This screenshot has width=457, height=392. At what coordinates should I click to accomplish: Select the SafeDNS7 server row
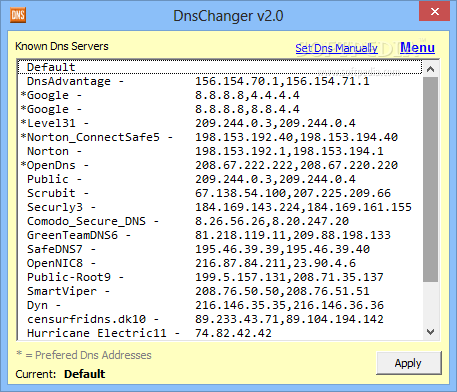[x=220, y=249]
